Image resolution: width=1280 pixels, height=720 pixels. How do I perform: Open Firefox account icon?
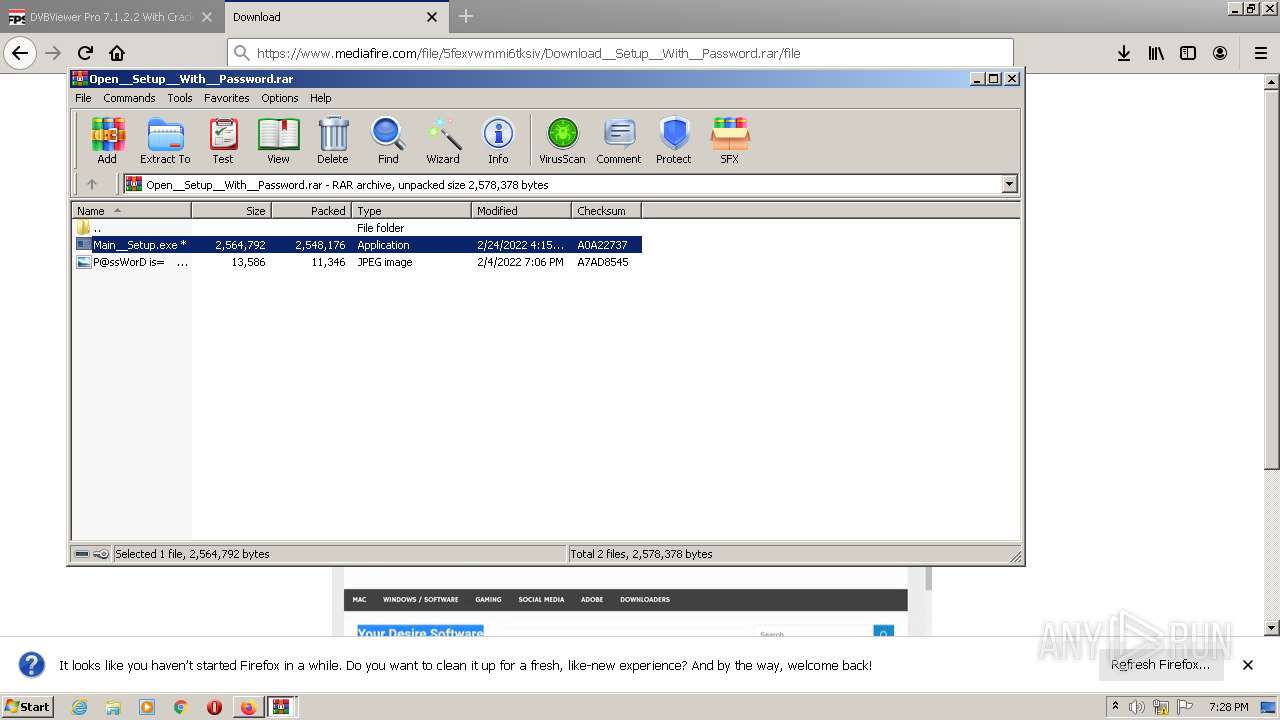(1220, 53)
